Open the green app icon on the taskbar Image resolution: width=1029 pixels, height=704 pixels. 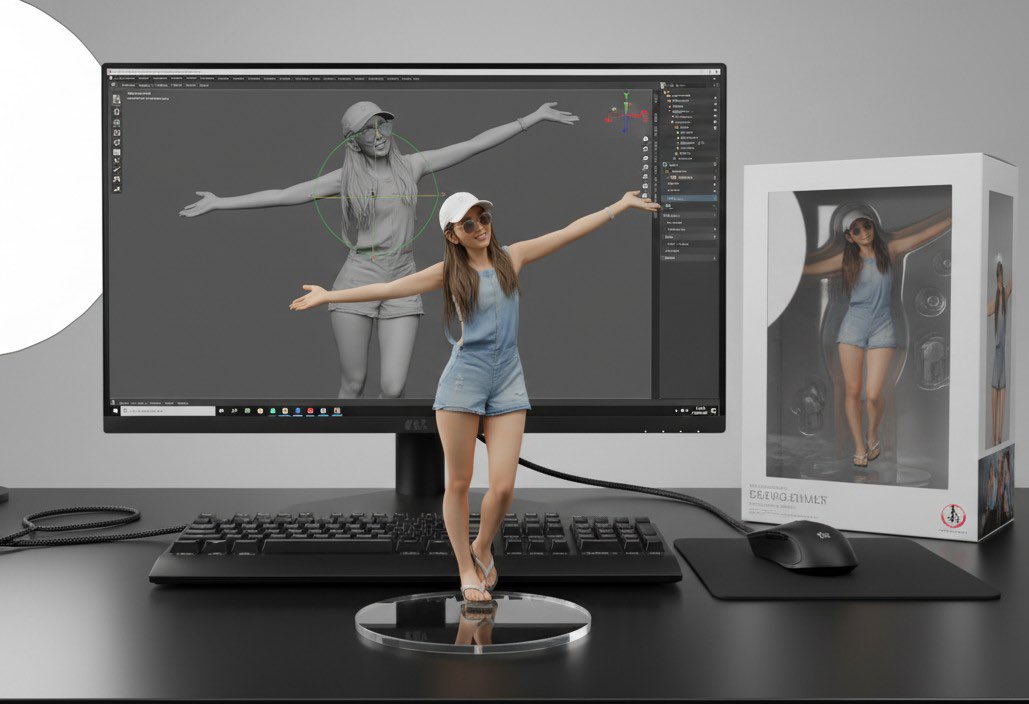click(x=247, y=411)
